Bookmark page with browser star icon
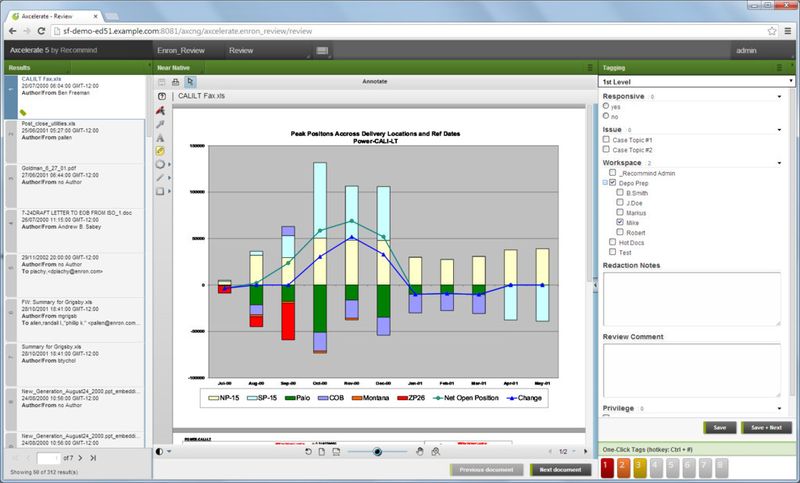The image size is (800, 483). coord(772,31)
